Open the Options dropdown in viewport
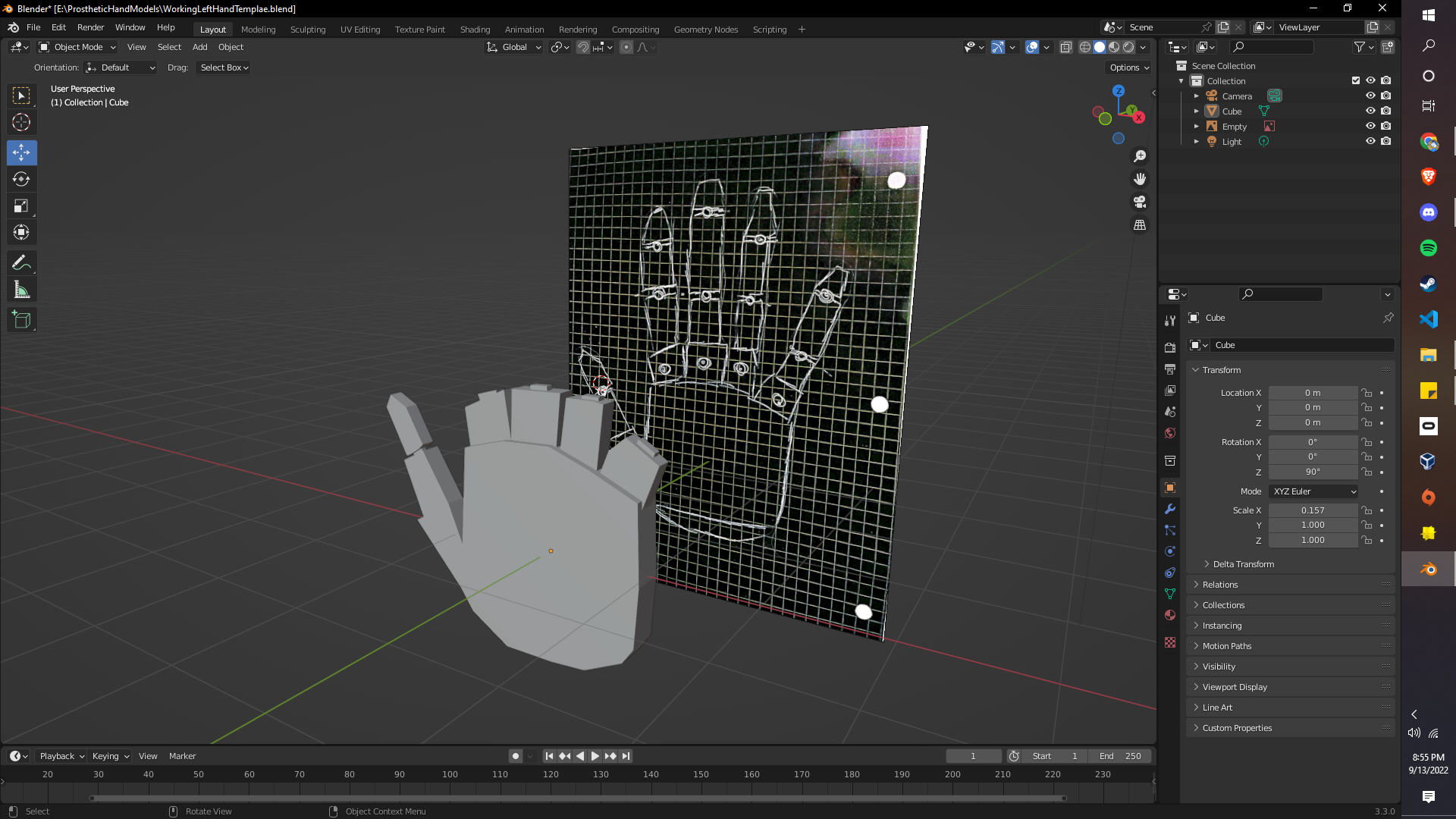The height and width of the screenshot is (819, 1456). pyautogui.click(x=1129, y=67)
